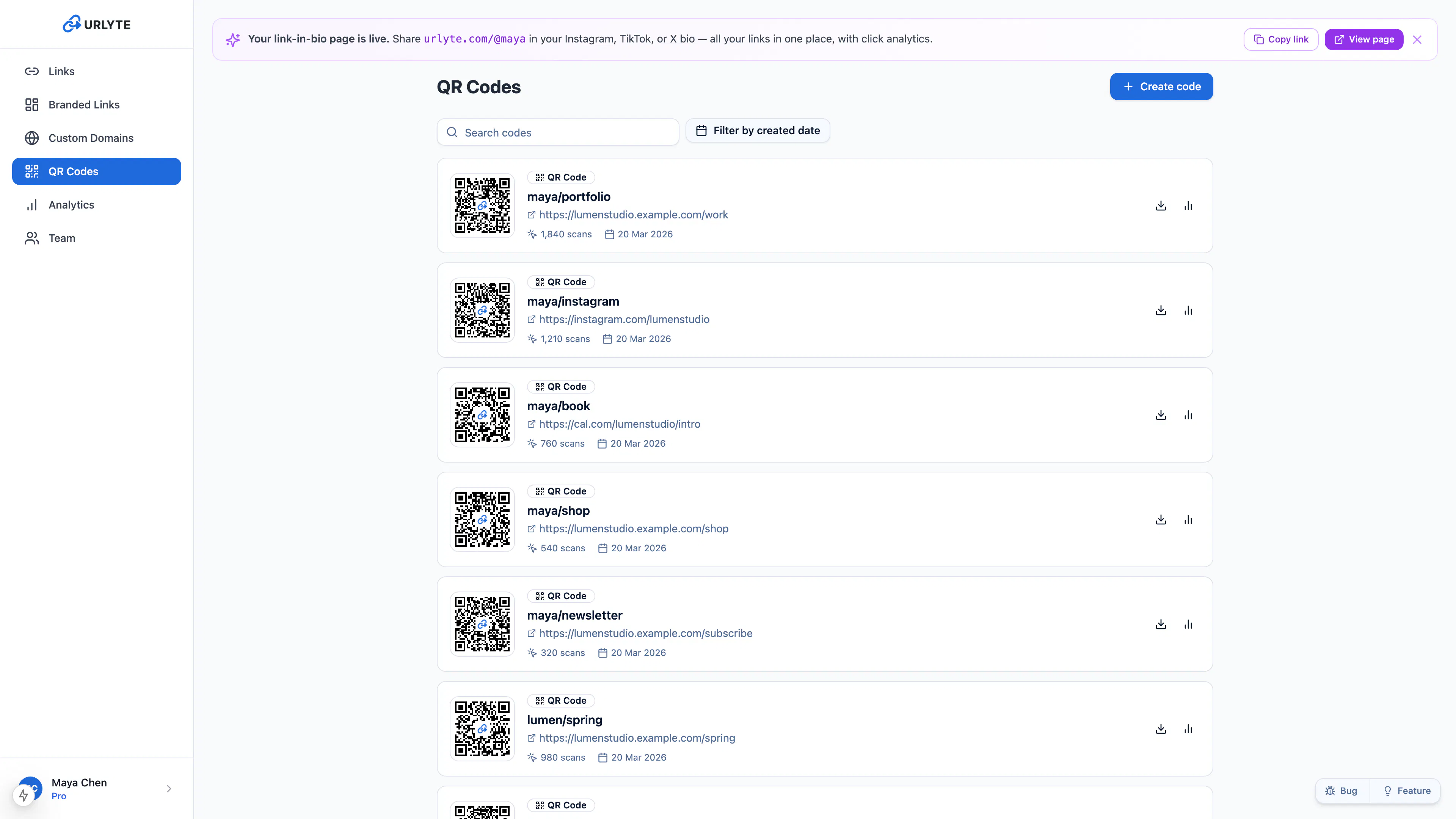Focus the Search codes field
This screenshot has width=1456, height=819.
pyautogui.click(x=558, y=132)
